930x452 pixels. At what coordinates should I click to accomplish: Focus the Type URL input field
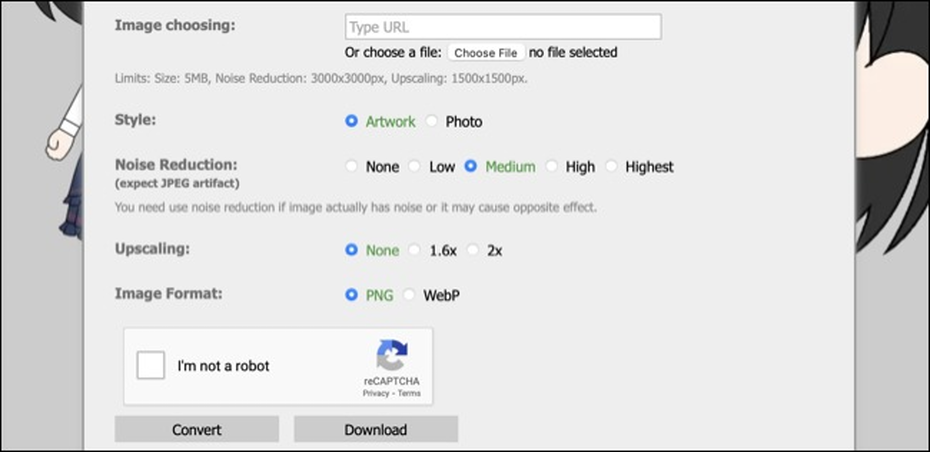tap(503, 27)
